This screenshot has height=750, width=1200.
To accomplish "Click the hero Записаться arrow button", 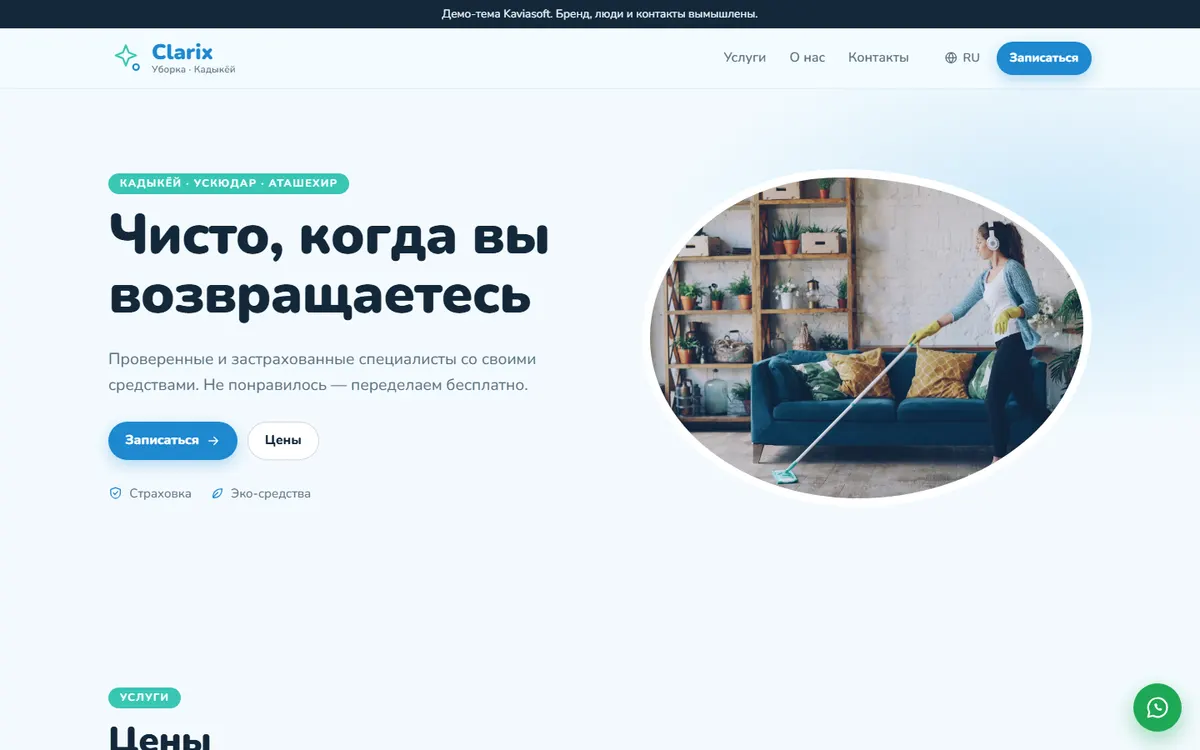I will (x=173, y=440).
